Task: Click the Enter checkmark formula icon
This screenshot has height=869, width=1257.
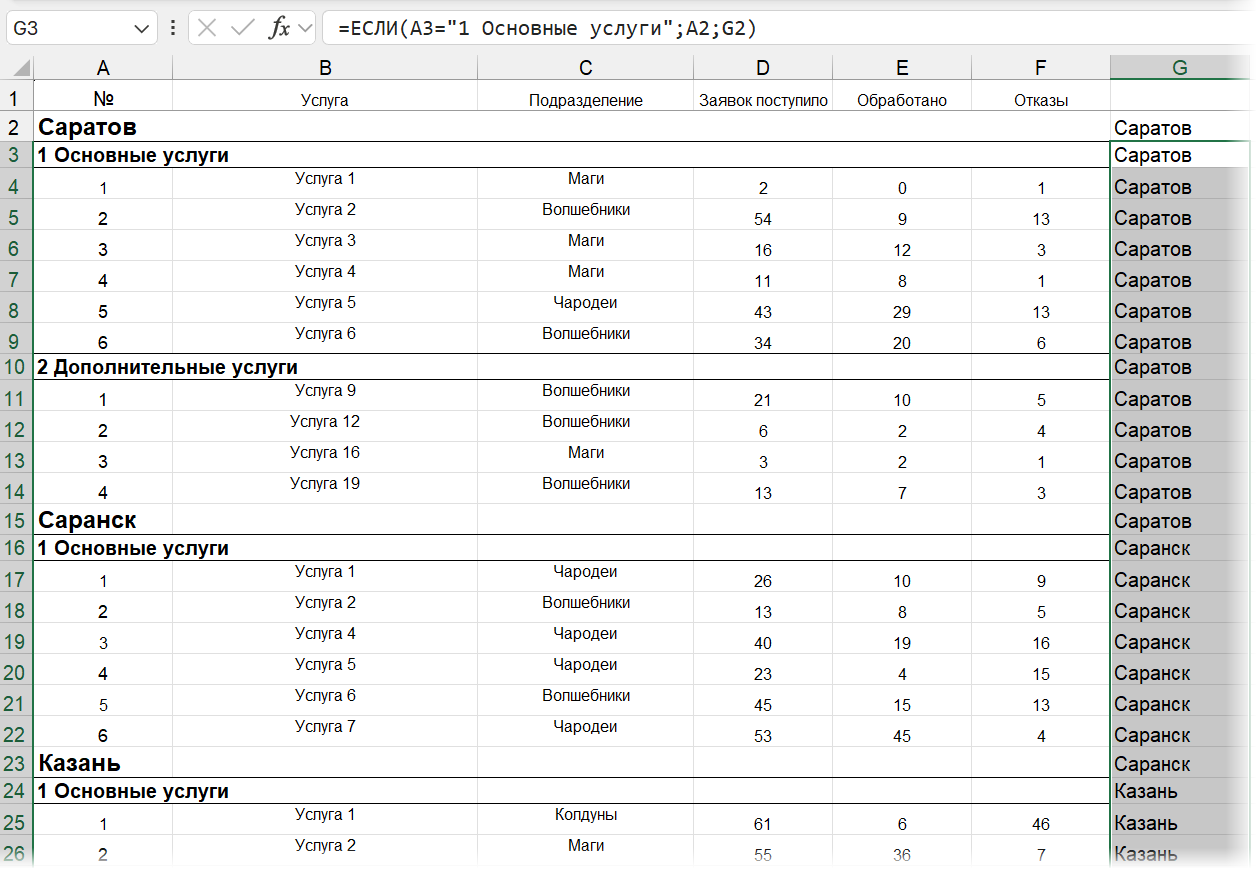Action: (x=242, y=28)
